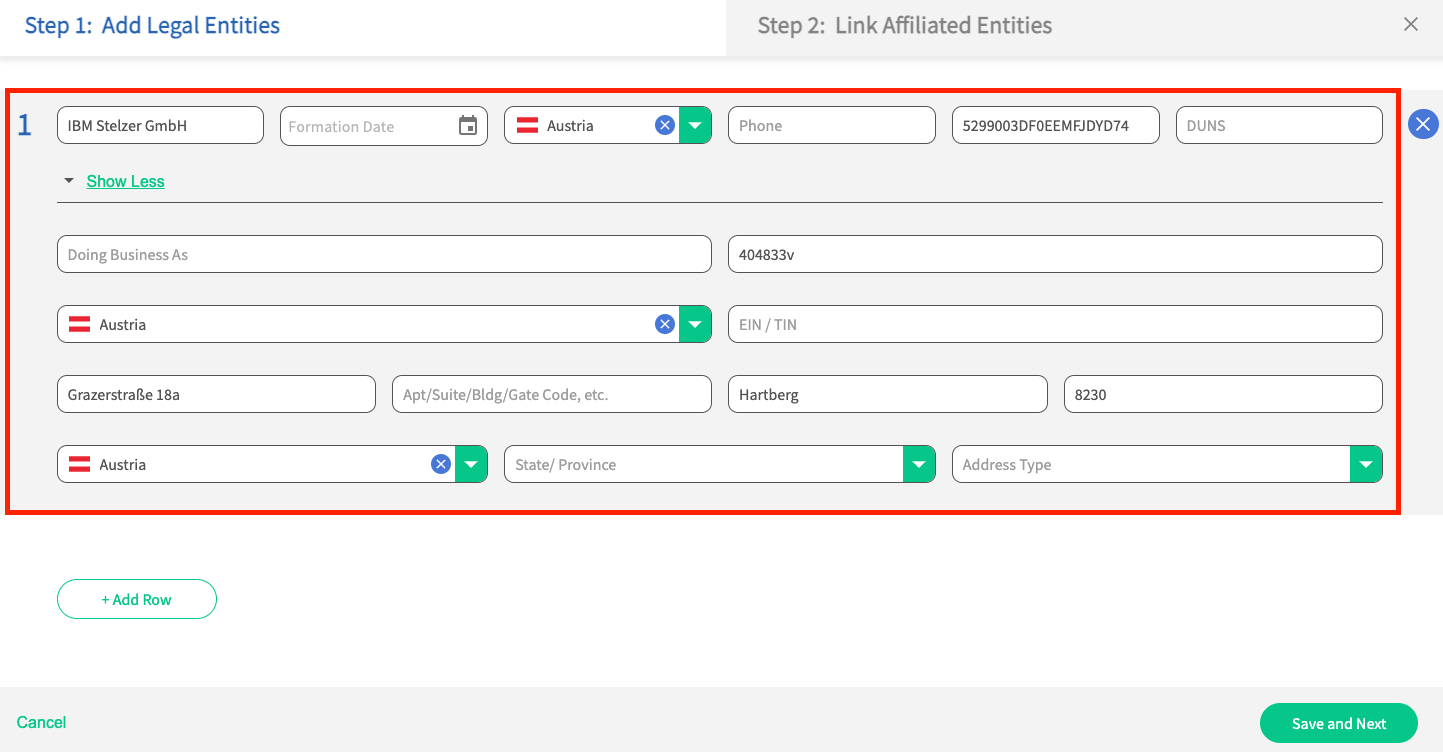The width and height of the screenshot is (1443, 752).
Task: Click the State/ Province text area
Action: (x=704, y=464)
